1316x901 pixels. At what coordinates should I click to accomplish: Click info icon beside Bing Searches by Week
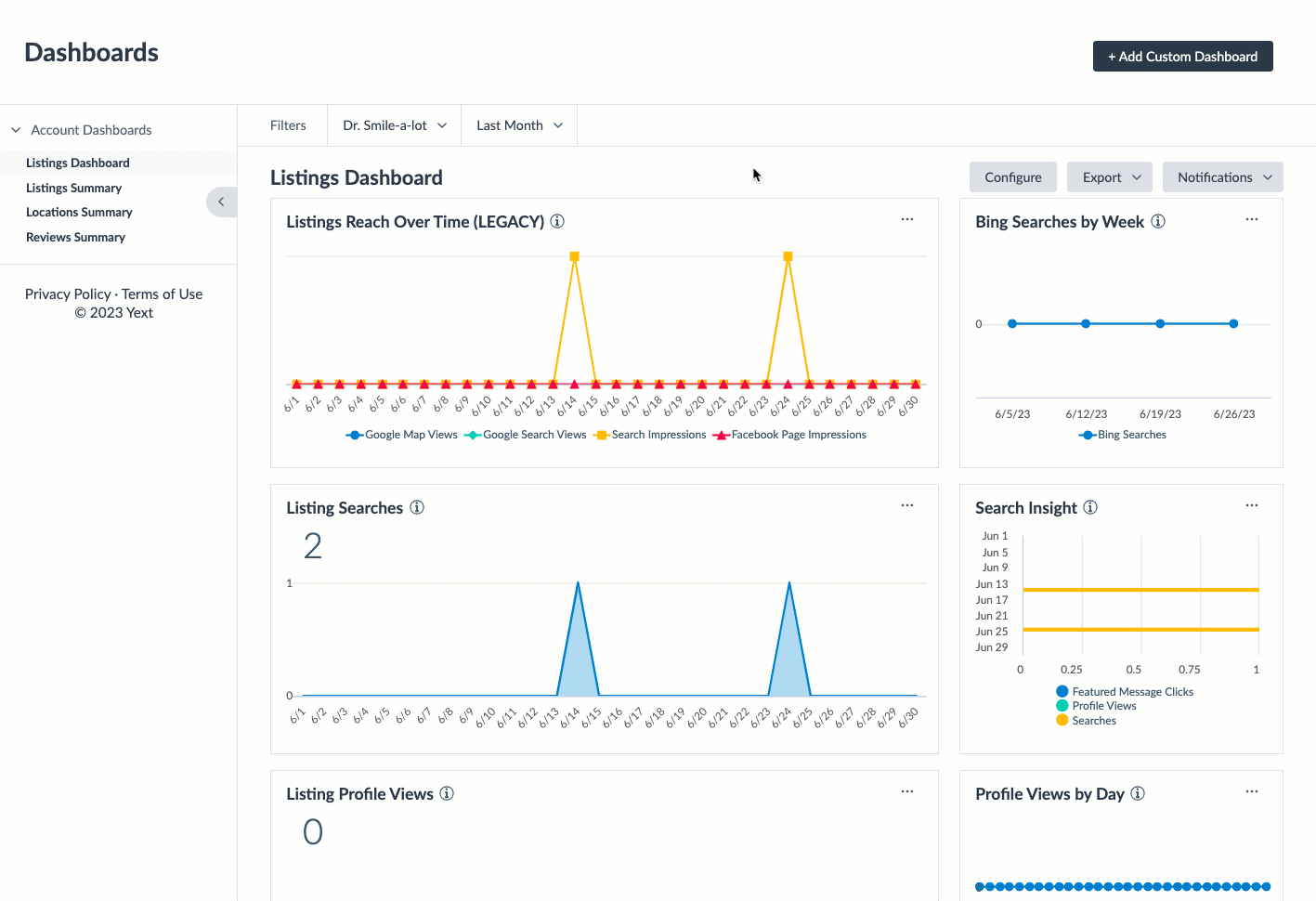coord(1158,221)
